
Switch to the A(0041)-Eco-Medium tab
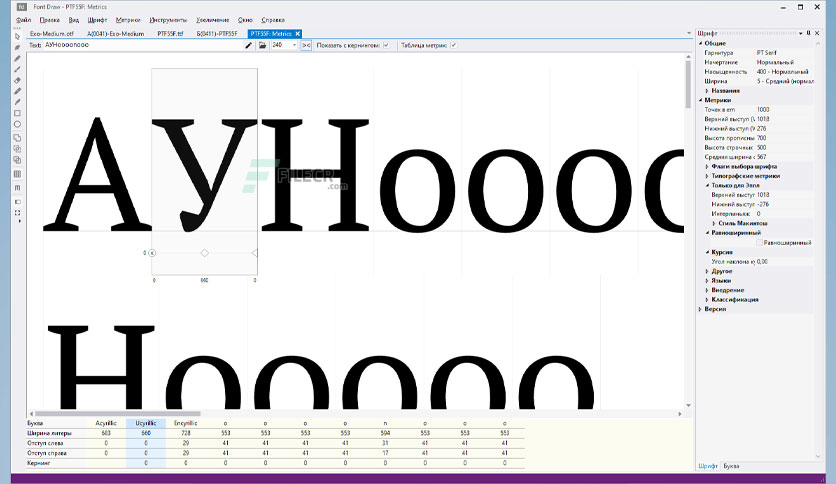click(116, 34)
